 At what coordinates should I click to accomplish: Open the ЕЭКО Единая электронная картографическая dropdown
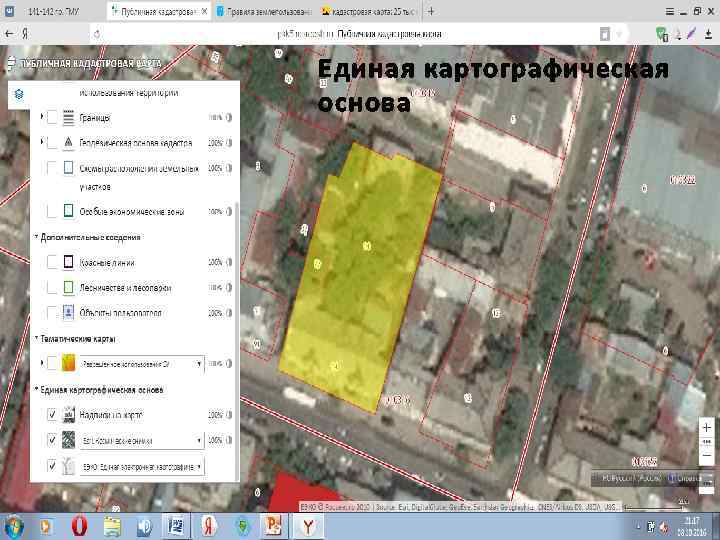tap(142, 467)
